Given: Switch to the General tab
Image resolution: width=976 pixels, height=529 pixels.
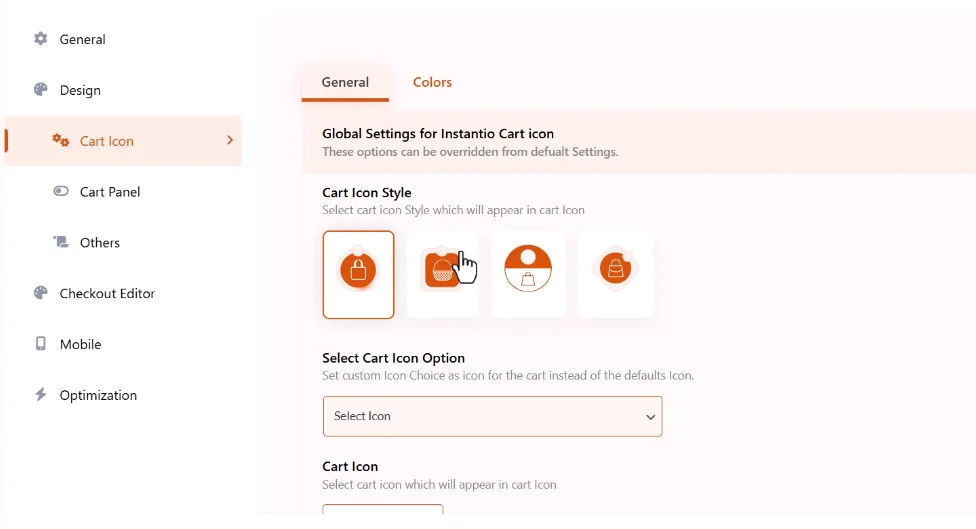Looking at the screenshot, I should pyautogui.click(x=345, y=82).
